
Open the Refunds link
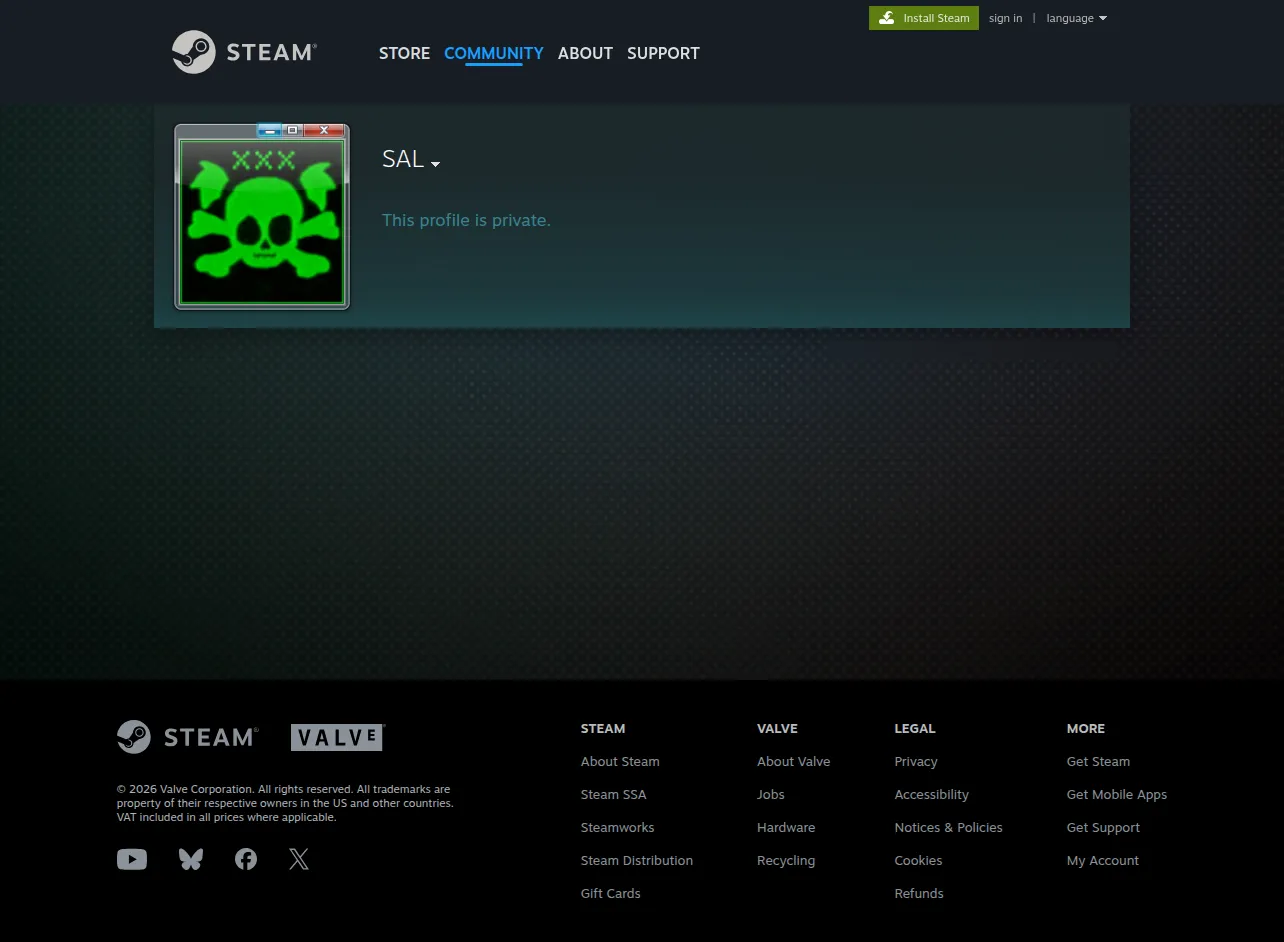(x=919, y=893)
